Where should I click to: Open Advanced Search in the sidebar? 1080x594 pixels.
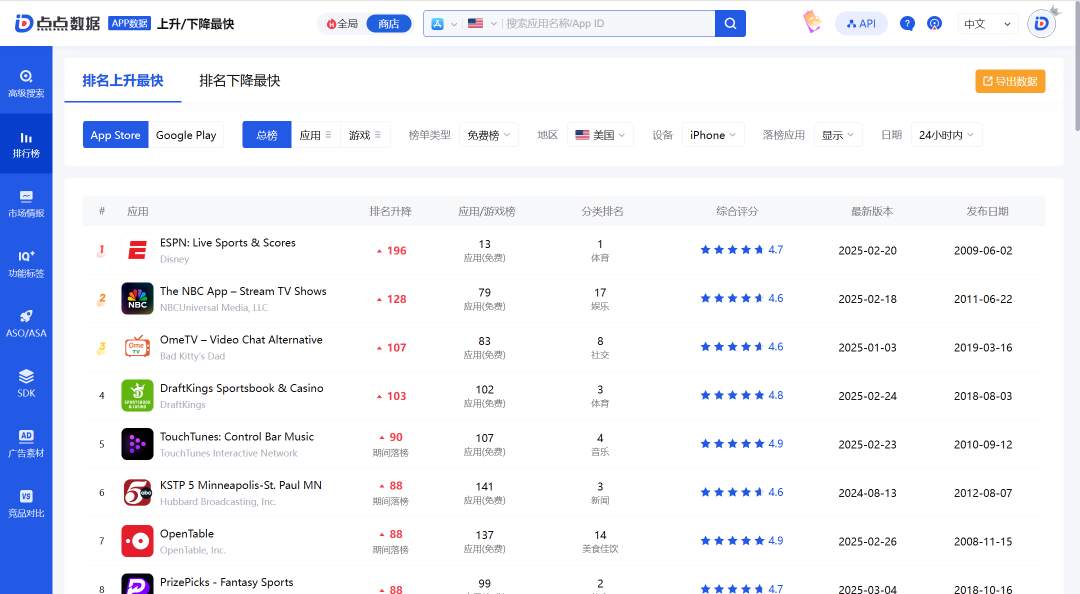click(x=26, y=83)
